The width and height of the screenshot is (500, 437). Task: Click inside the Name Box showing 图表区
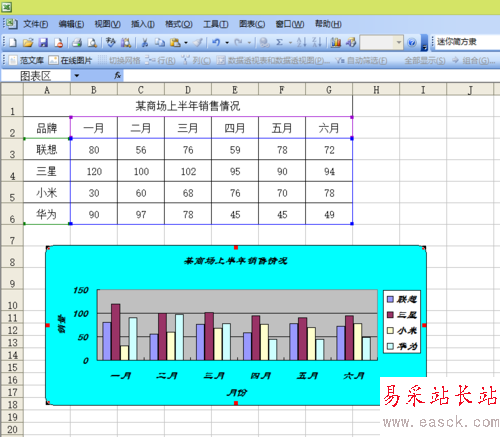tap(36, 76)
